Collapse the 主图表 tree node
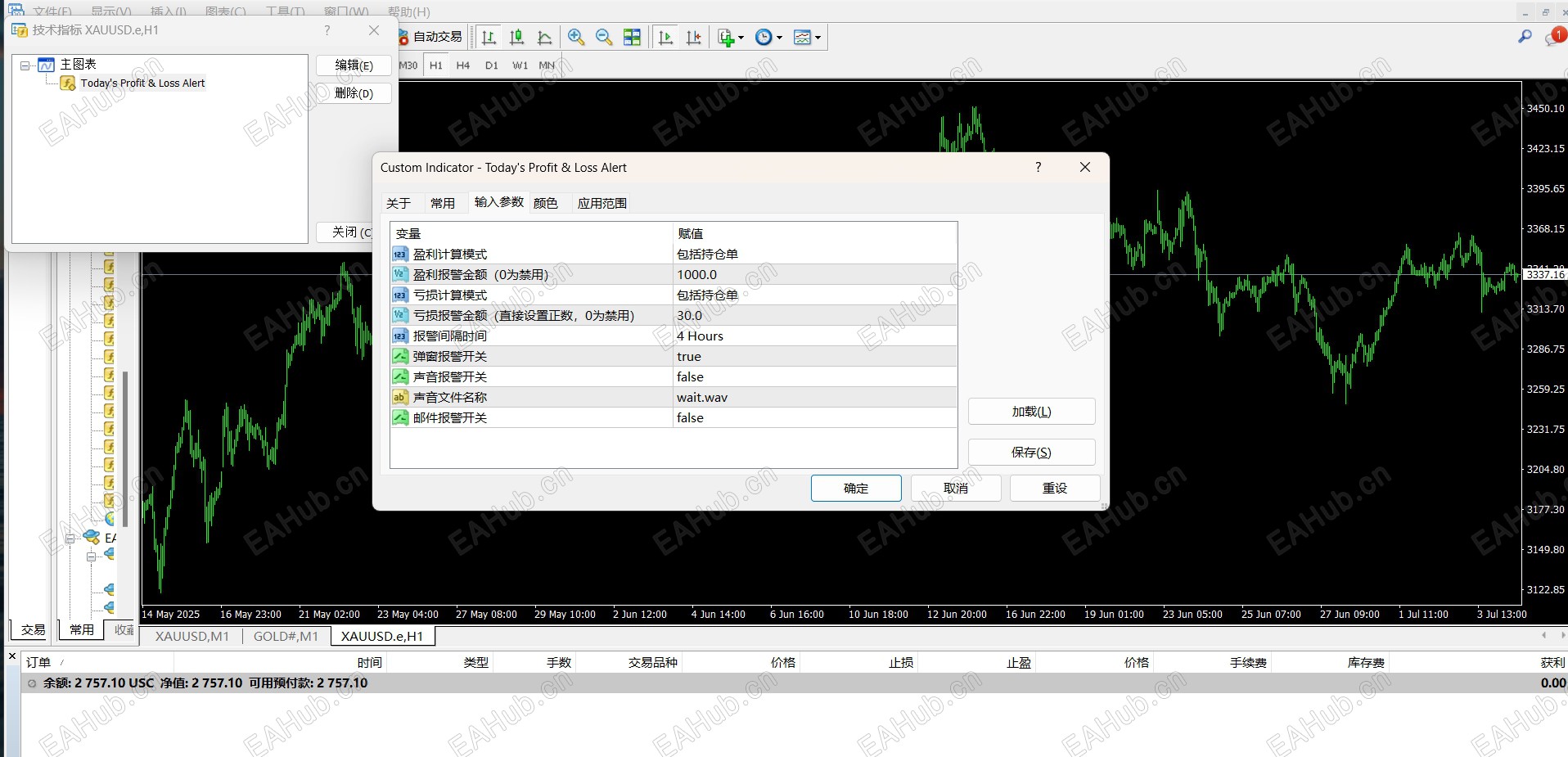 (x=25, y=65)
